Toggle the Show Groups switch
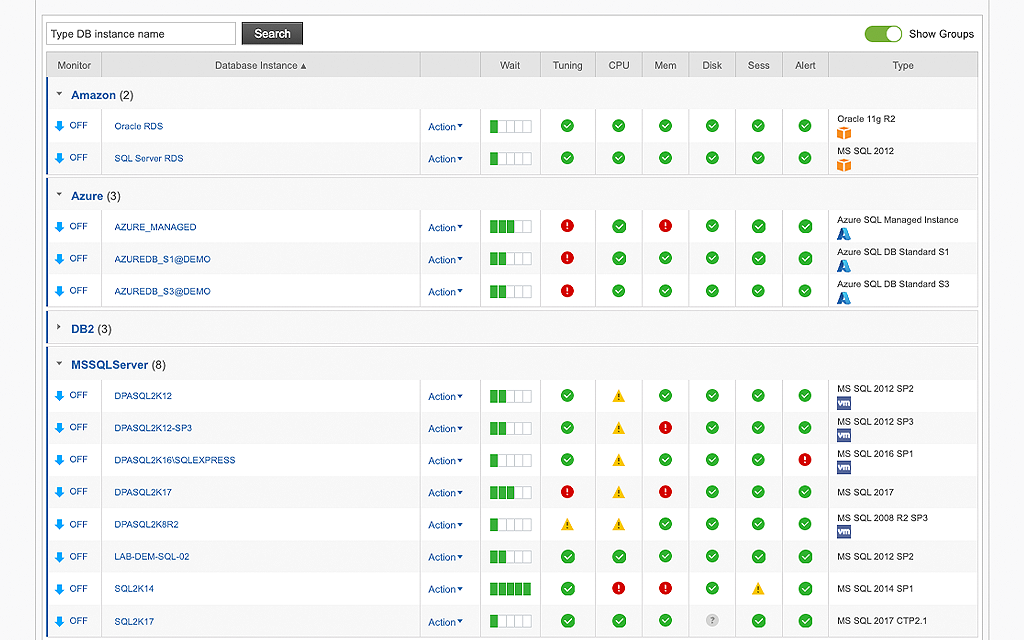Image resolution: width=1024 pixels, height=640 pixels. [883, 33]
